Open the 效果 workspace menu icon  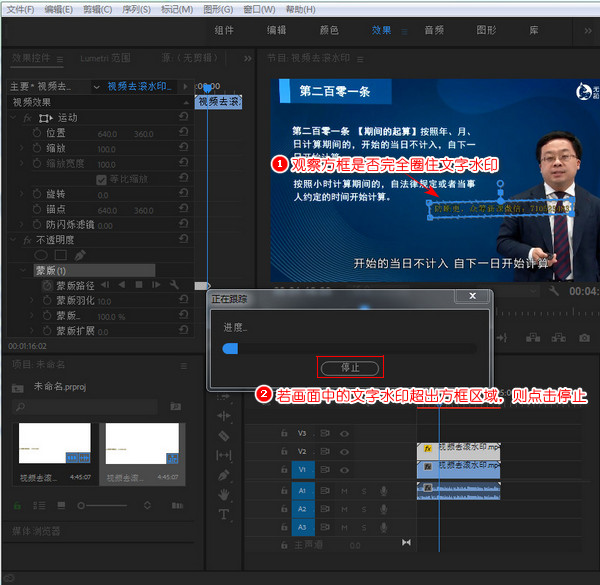pyautogui.click(x=404, y=32)
